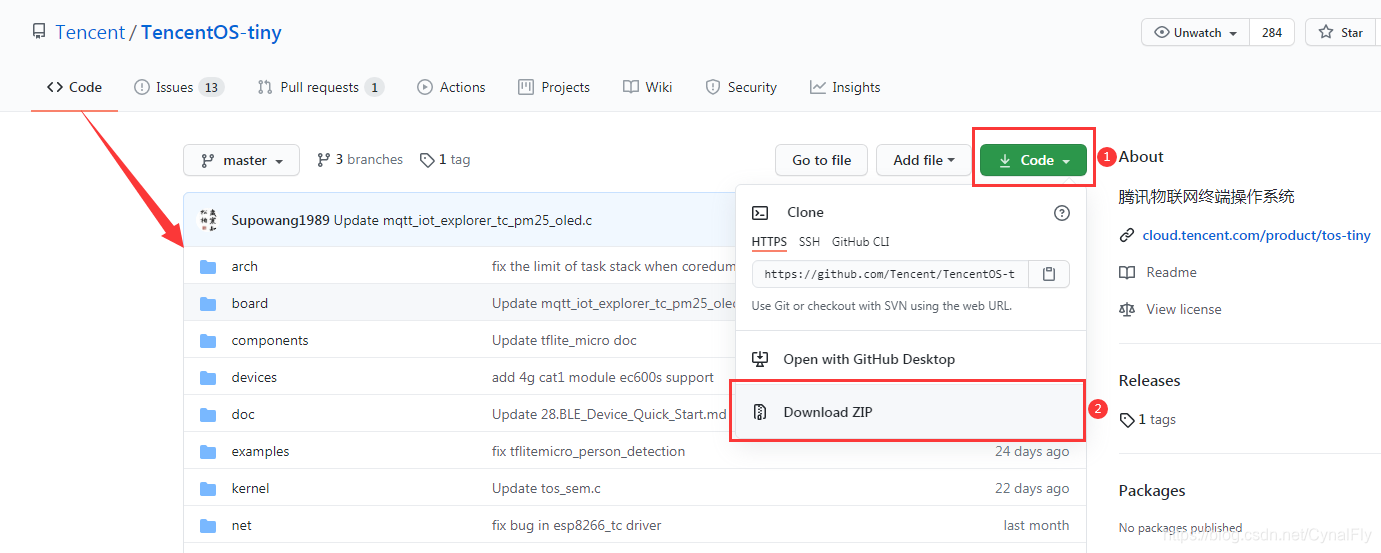This screenshot has height=553, width=1381.
Task: Open commit 'Update mqtt_iot_explorer_tc_pm25_oled.c' in header
Action: pyautogui.click(x=463, y=220)
